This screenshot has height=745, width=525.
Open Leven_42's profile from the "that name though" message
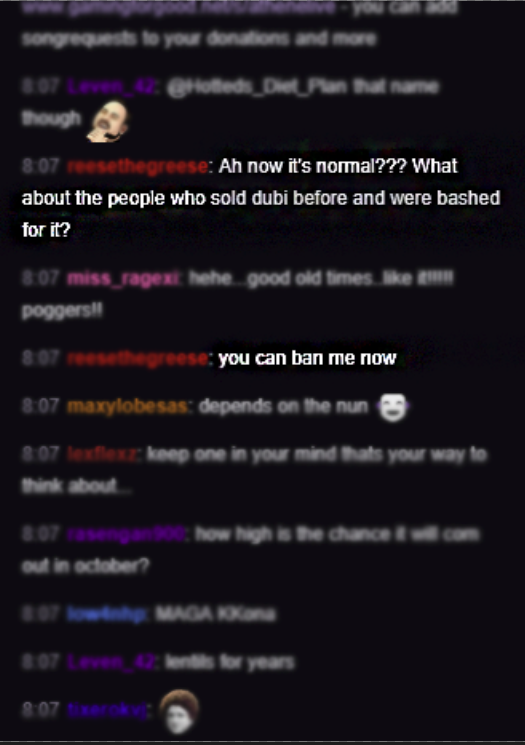111,87
